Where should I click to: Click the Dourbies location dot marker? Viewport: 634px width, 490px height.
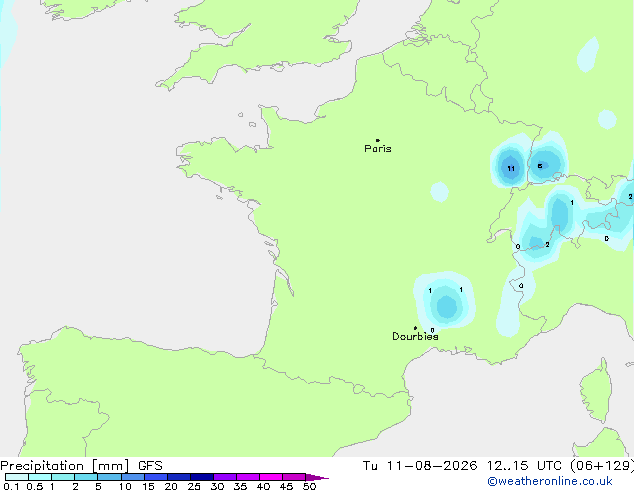[x=415, y=328]
